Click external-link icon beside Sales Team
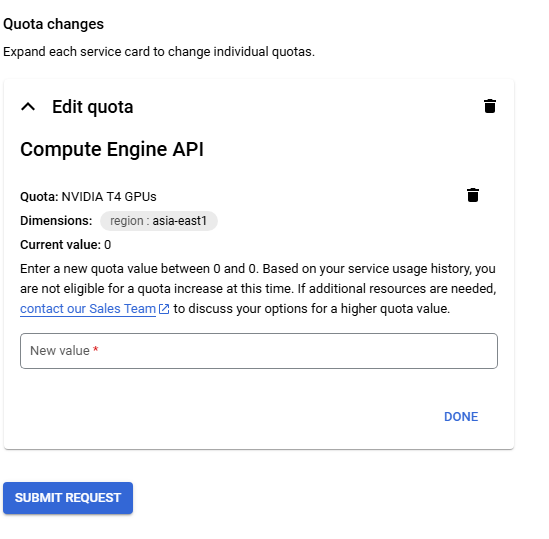The width and height of the screenshot is (549, 539). [x=164, y=309]
